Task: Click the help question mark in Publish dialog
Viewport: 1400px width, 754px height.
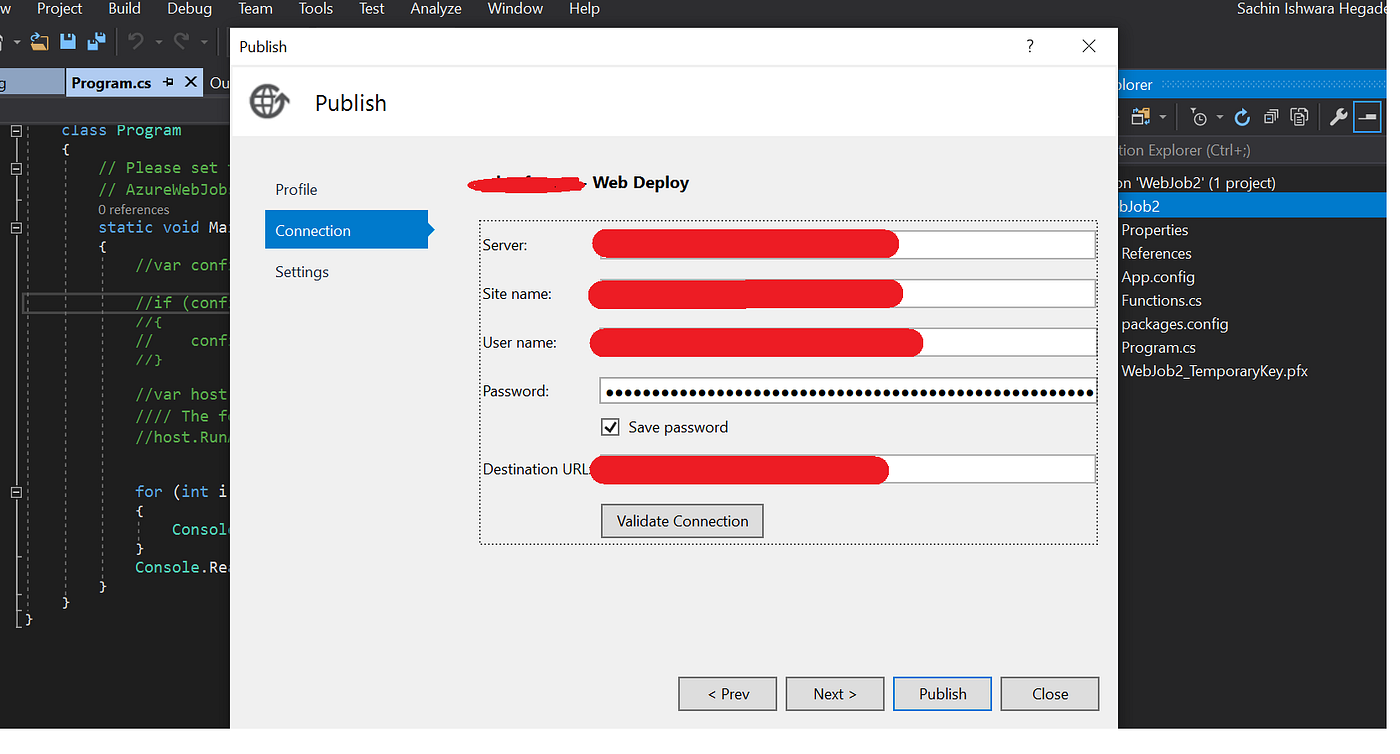Action: [1030, 46]
